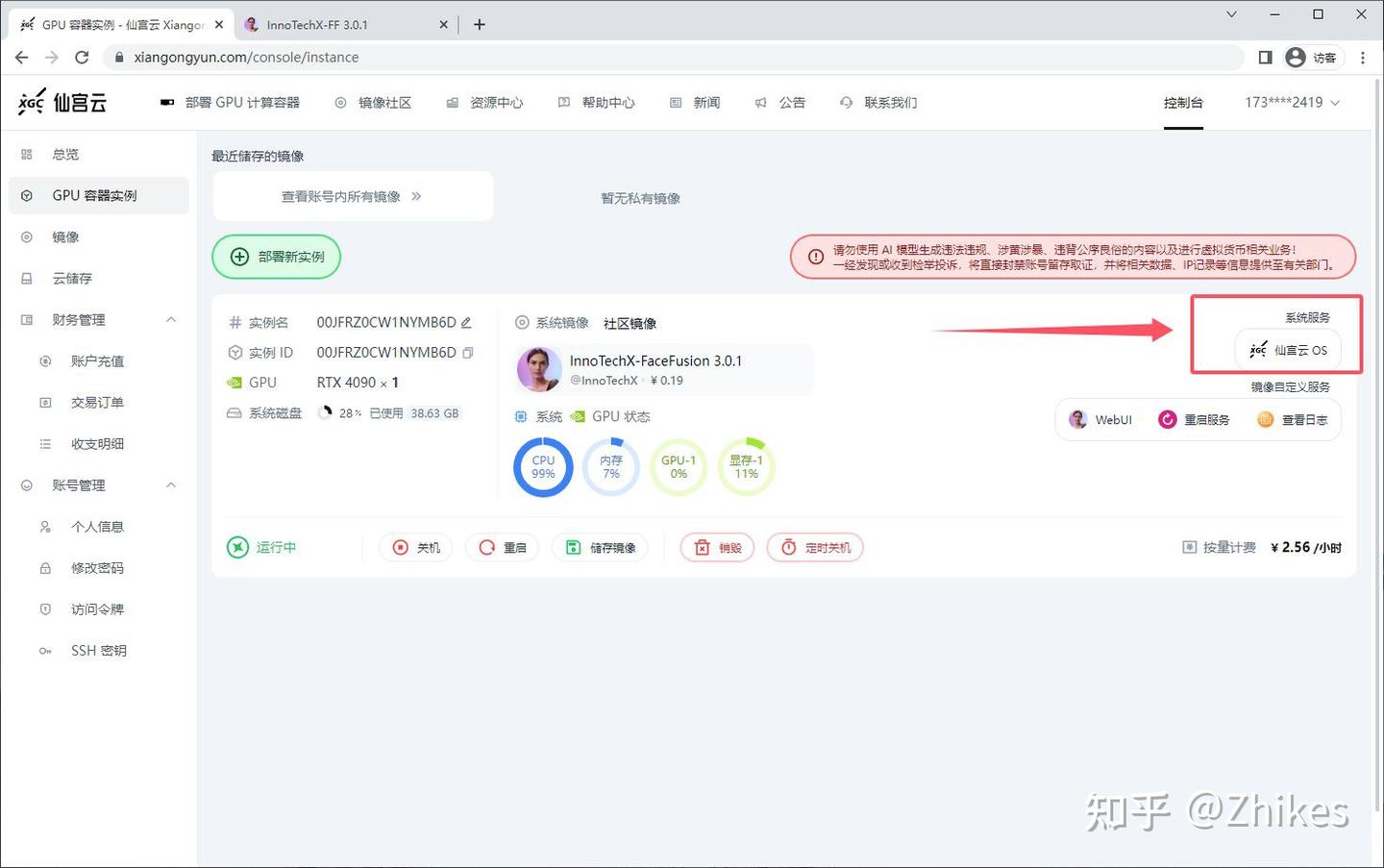Click the CPU 99% usage gauge

coord(543,467)
